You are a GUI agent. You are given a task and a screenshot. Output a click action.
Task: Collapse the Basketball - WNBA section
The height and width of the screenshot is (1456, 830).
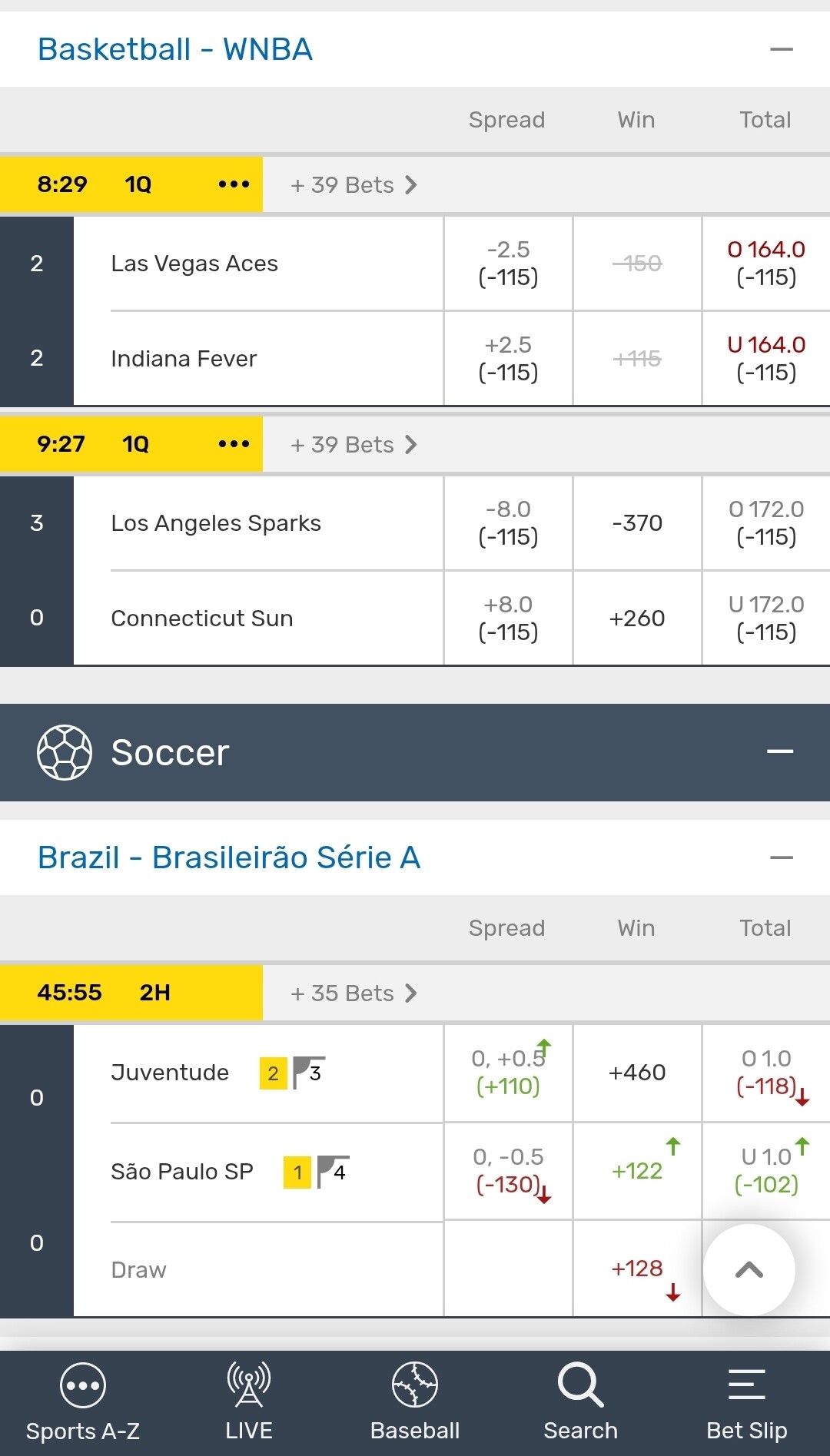(x=781, y=49)
